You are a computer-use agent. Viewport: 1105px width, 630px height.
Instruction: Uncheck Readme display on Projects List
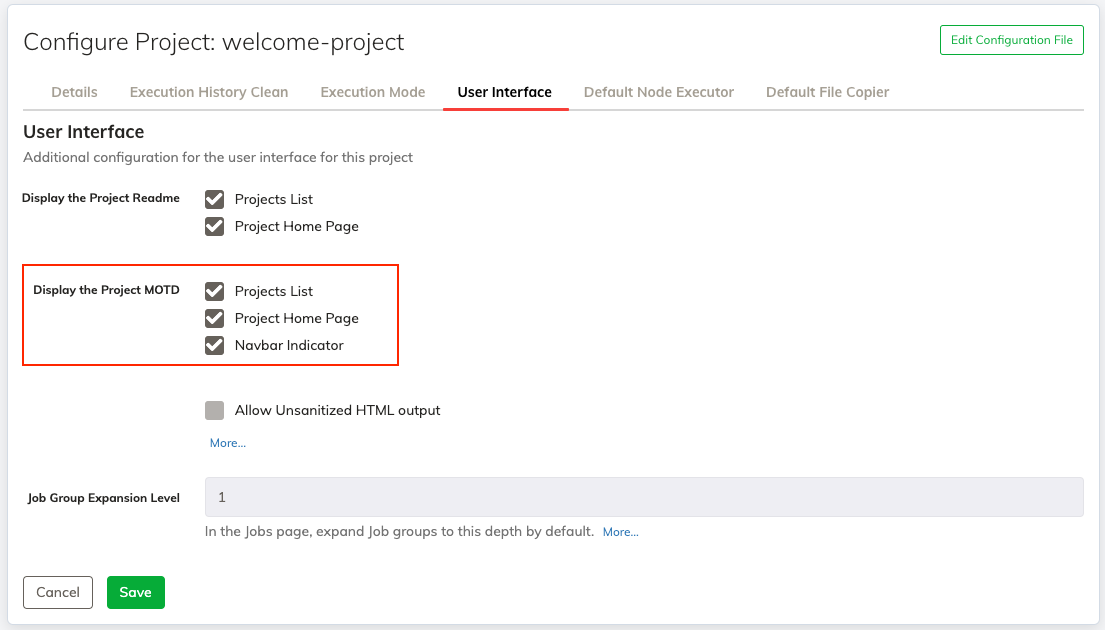[x=214, y=199]
